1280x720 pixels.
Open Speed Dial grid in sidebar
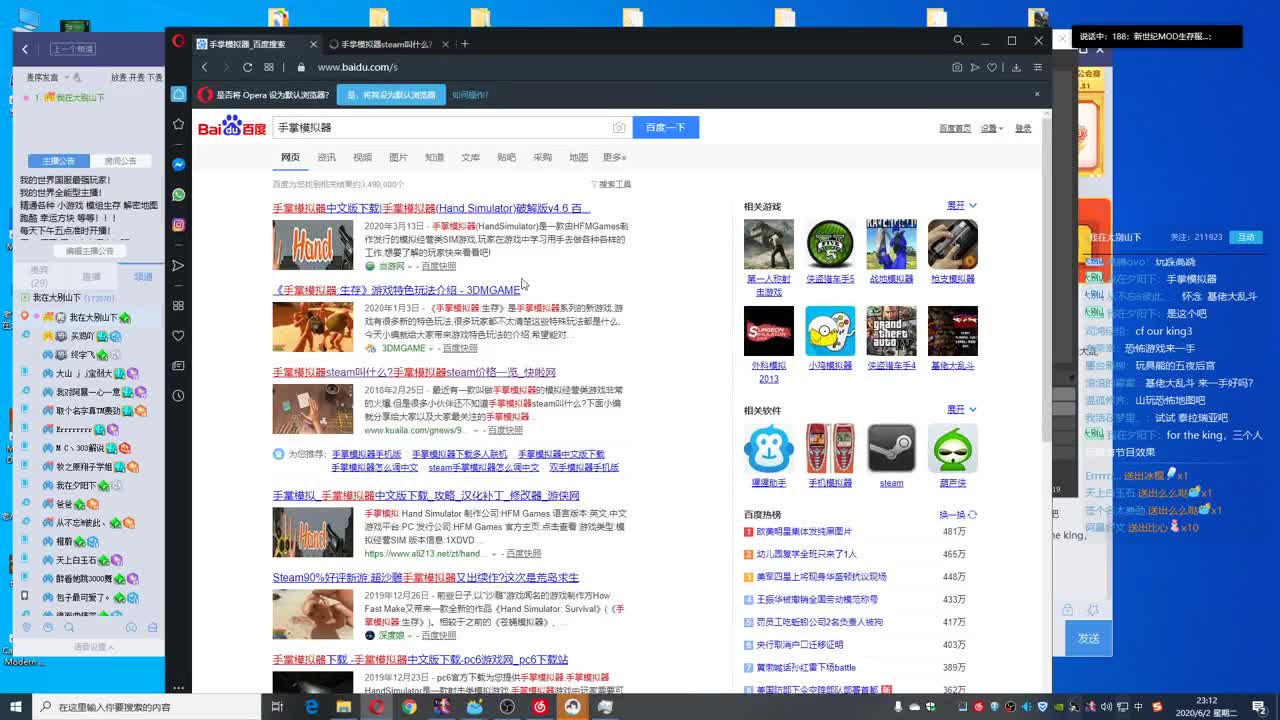coord(178,305)
